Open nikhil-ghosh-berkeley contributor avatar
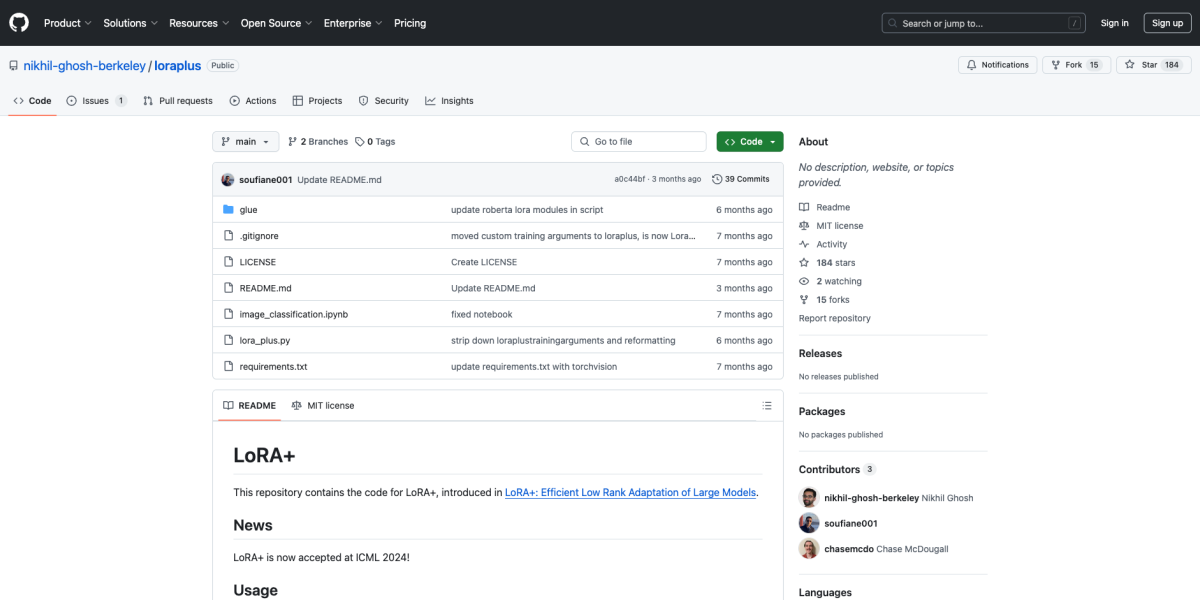The height and width of the screenshot is (600, 1200). click(809, 498)
